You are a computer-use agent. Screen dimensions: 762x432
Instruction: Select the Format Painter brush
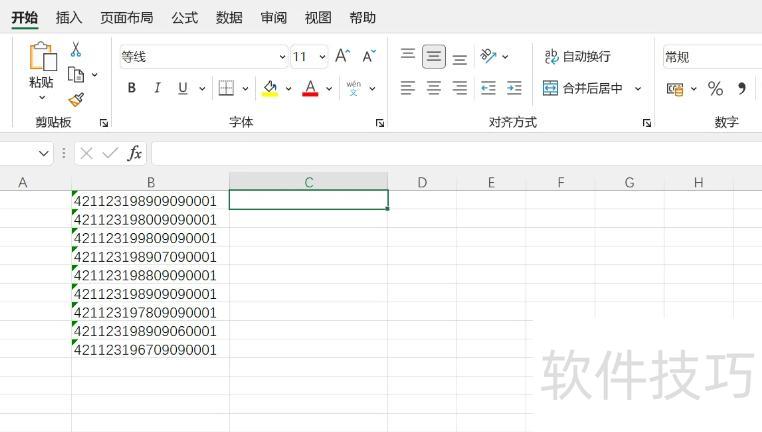click(76, 100)
